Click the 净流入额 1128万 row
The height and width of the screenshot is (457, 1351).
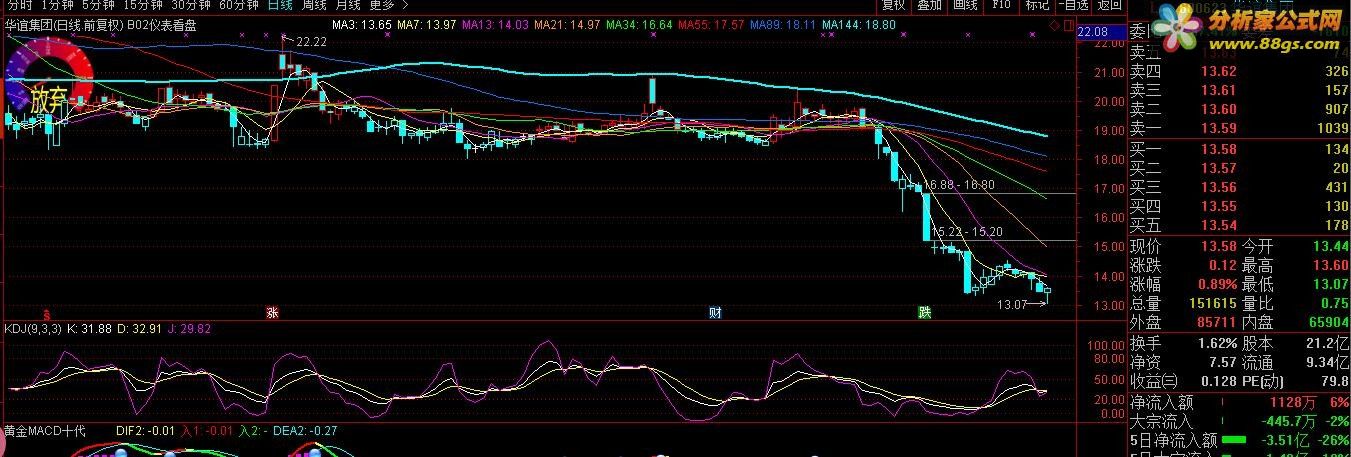(x=1239, y=402)
